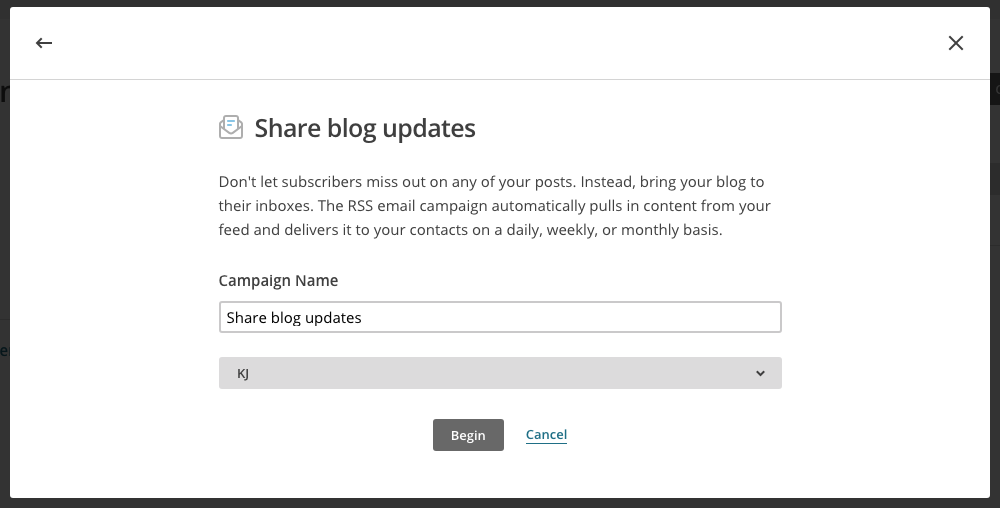Select the KJ text in the dropdown
Viewport: 1000px width, 508px height.
click(243, 373)
